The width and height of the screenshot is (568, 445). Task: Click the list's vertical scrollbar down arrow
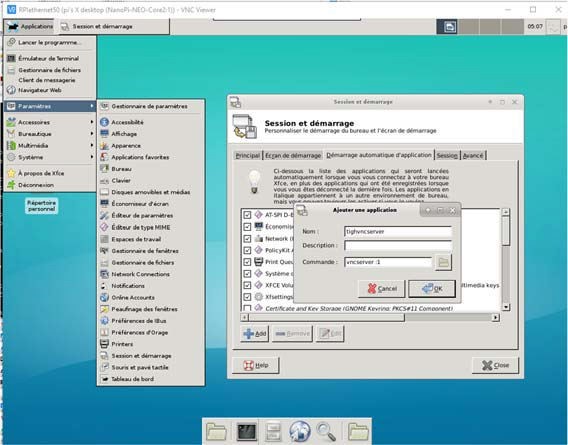pos(506,307)
